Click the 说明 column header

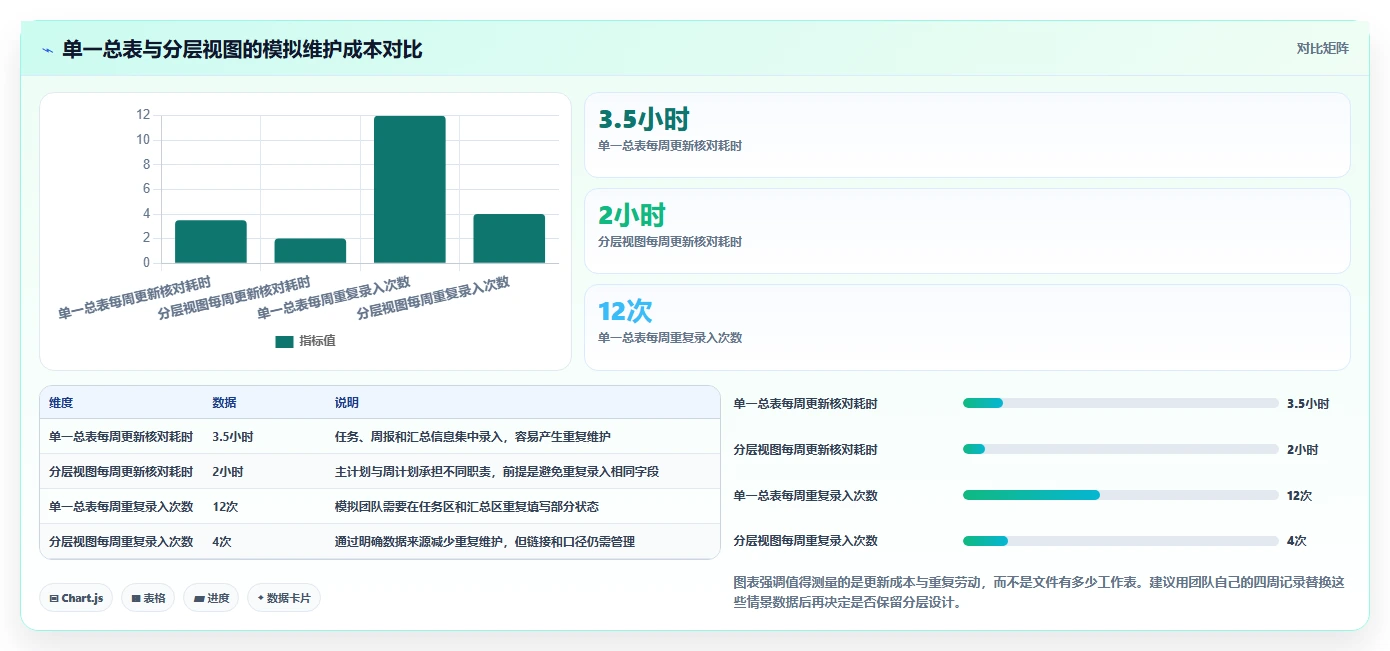[x=347, y=403]
